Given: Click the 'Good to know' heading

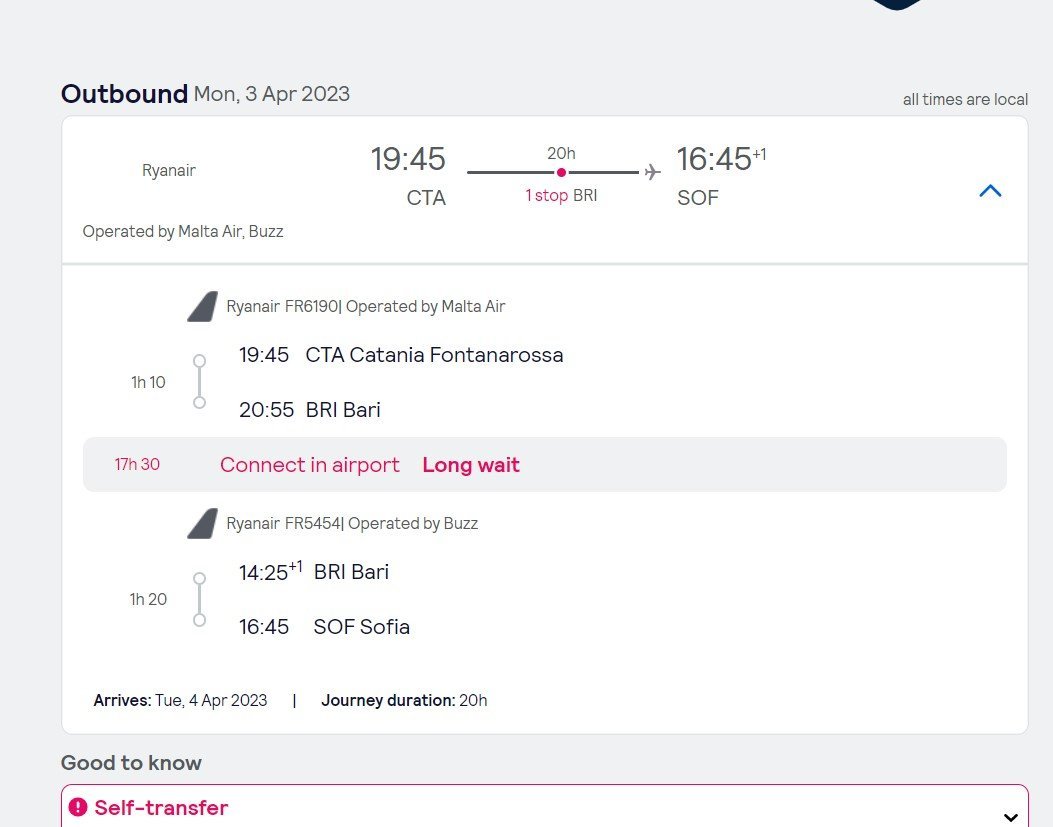Looking at the screenshot, I should 131,763.
